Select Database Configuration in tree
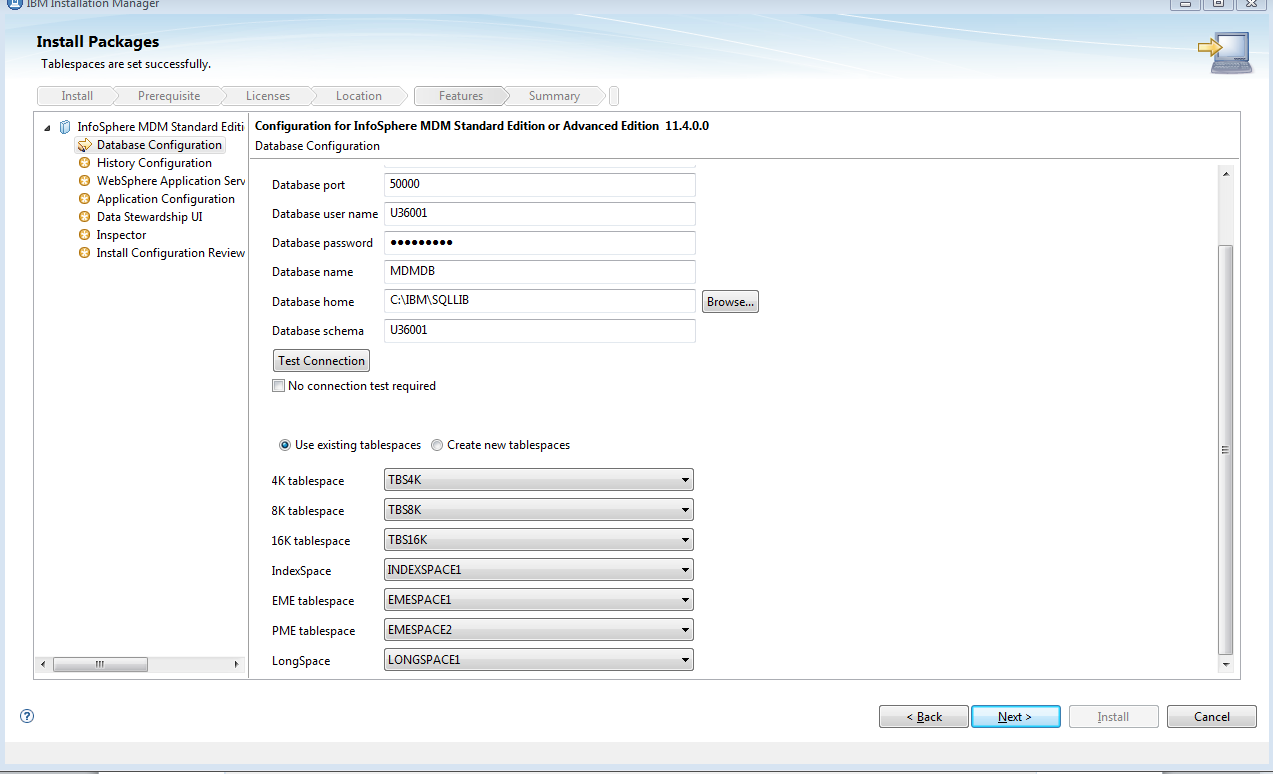 [159, 145]
